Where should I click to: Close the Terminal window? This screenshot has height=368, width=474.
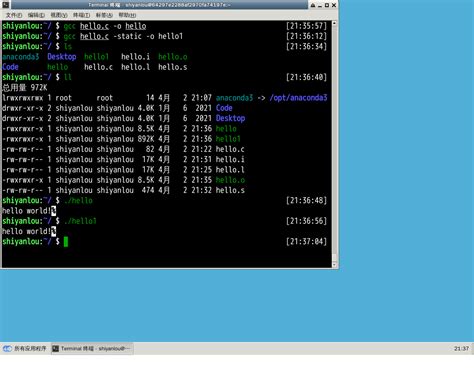[334, 5]
